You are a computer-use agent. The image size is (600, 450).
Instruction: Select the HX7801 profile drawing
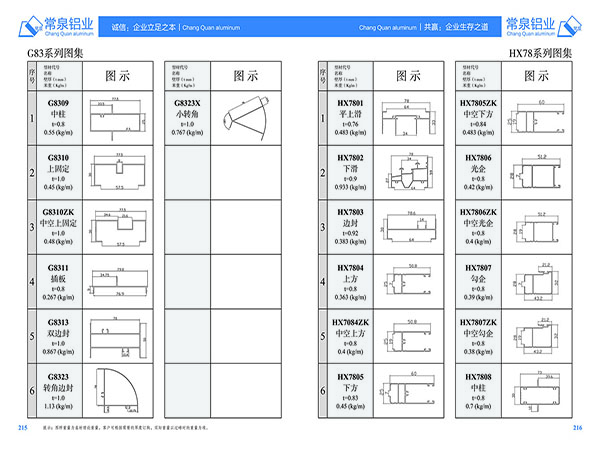pos(409,118)
